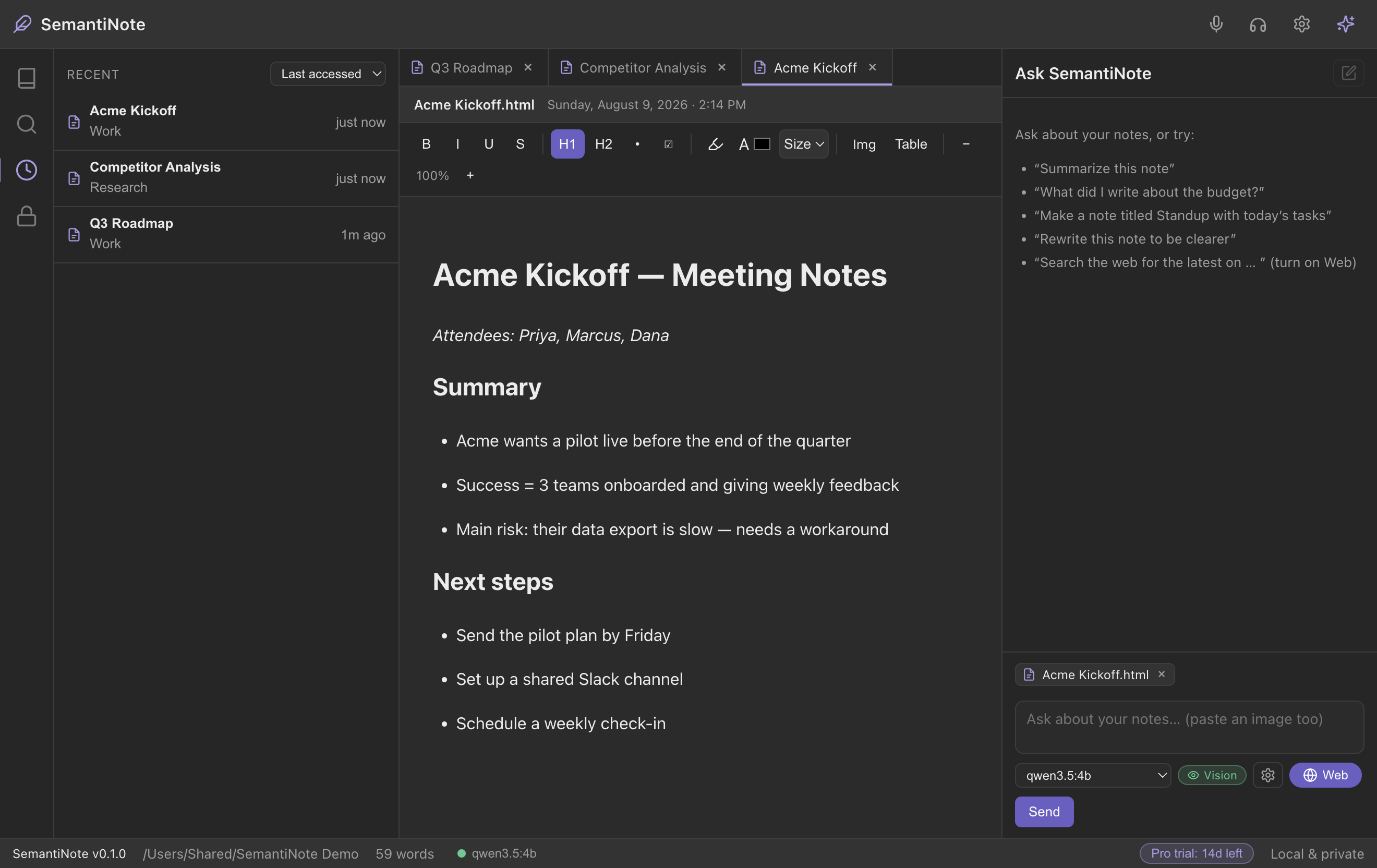
Task: Open the notebooks sidebar icon
Action: [x=26, y=78]
